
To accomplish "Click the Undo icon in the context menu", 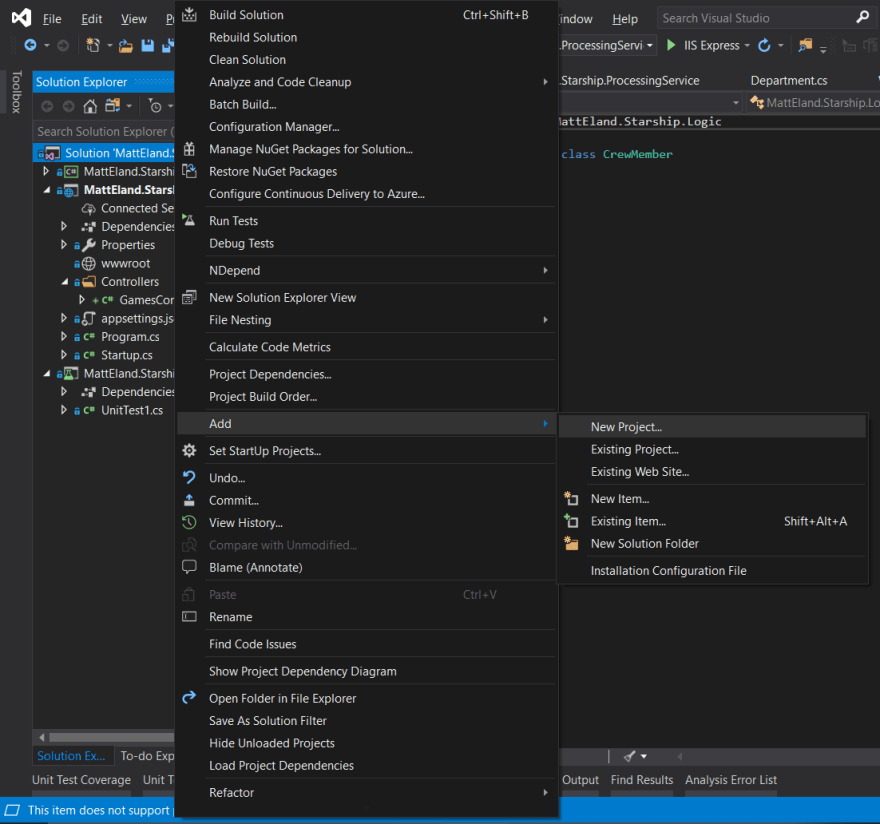I will (x=190, y=478).
